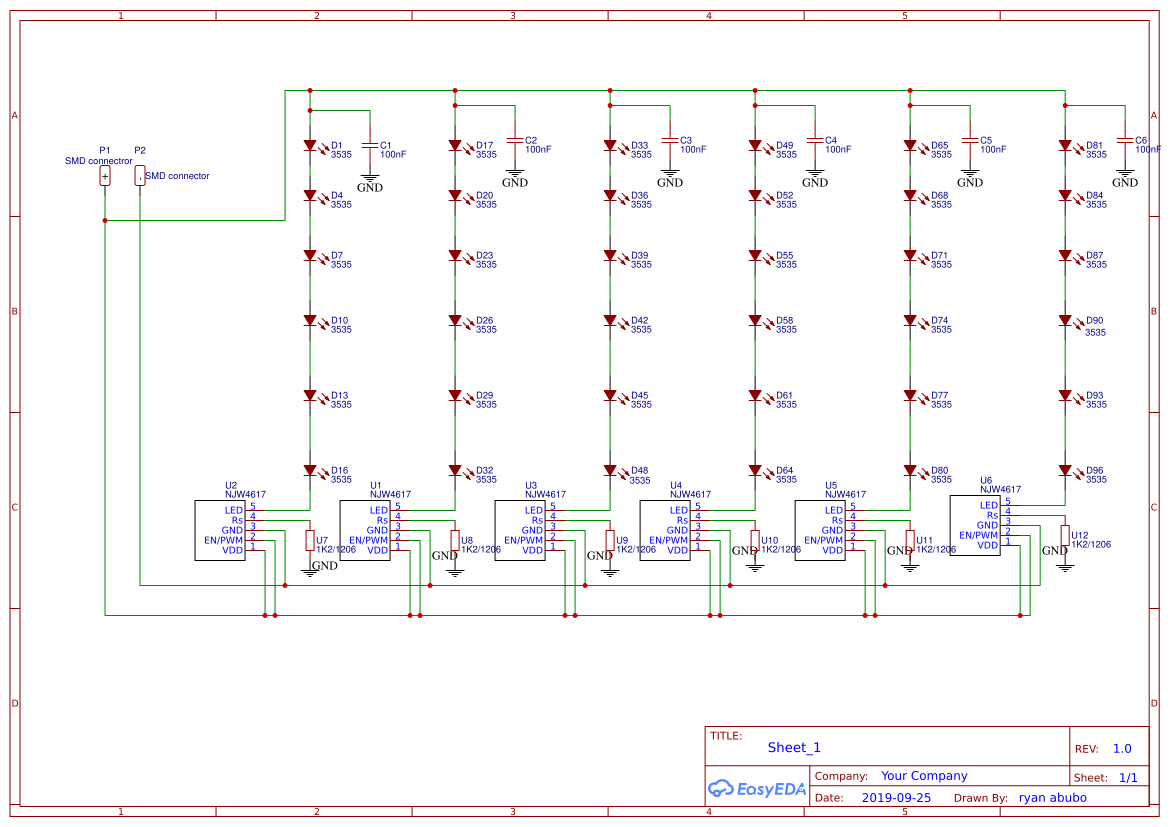Click the revision value 1.0
The height and width of the screenshot is (827, 1172).
(1121, 748)
